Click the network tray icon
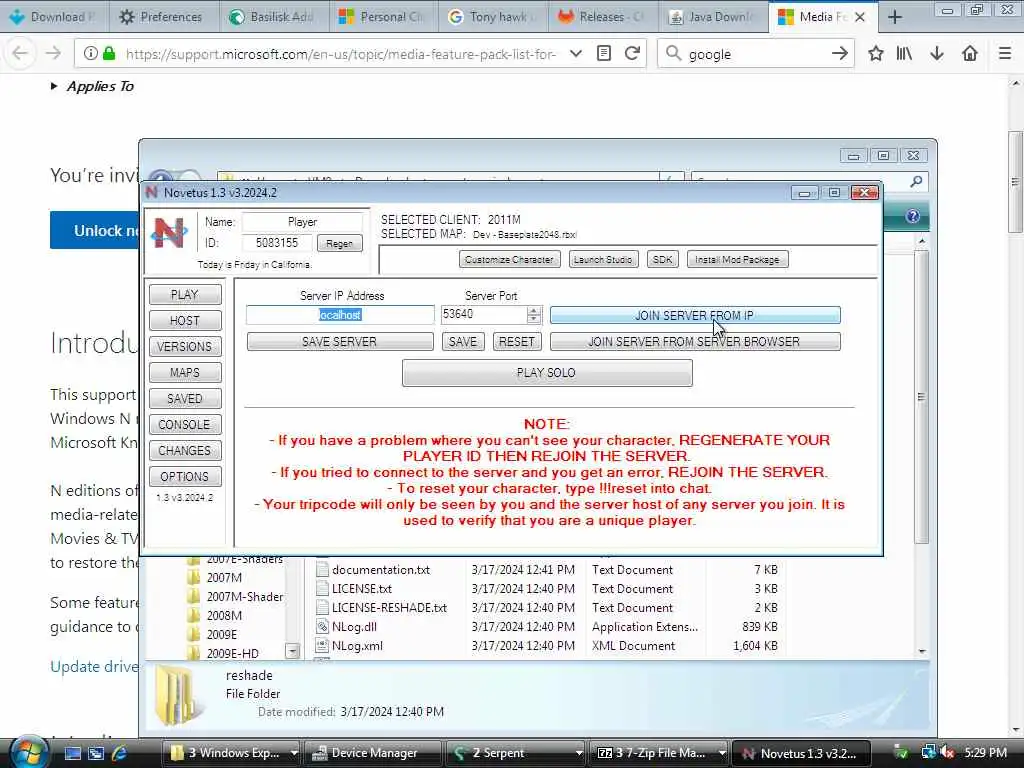The width and height of the screenshot is (1024, 768). [x=928, y=753]
